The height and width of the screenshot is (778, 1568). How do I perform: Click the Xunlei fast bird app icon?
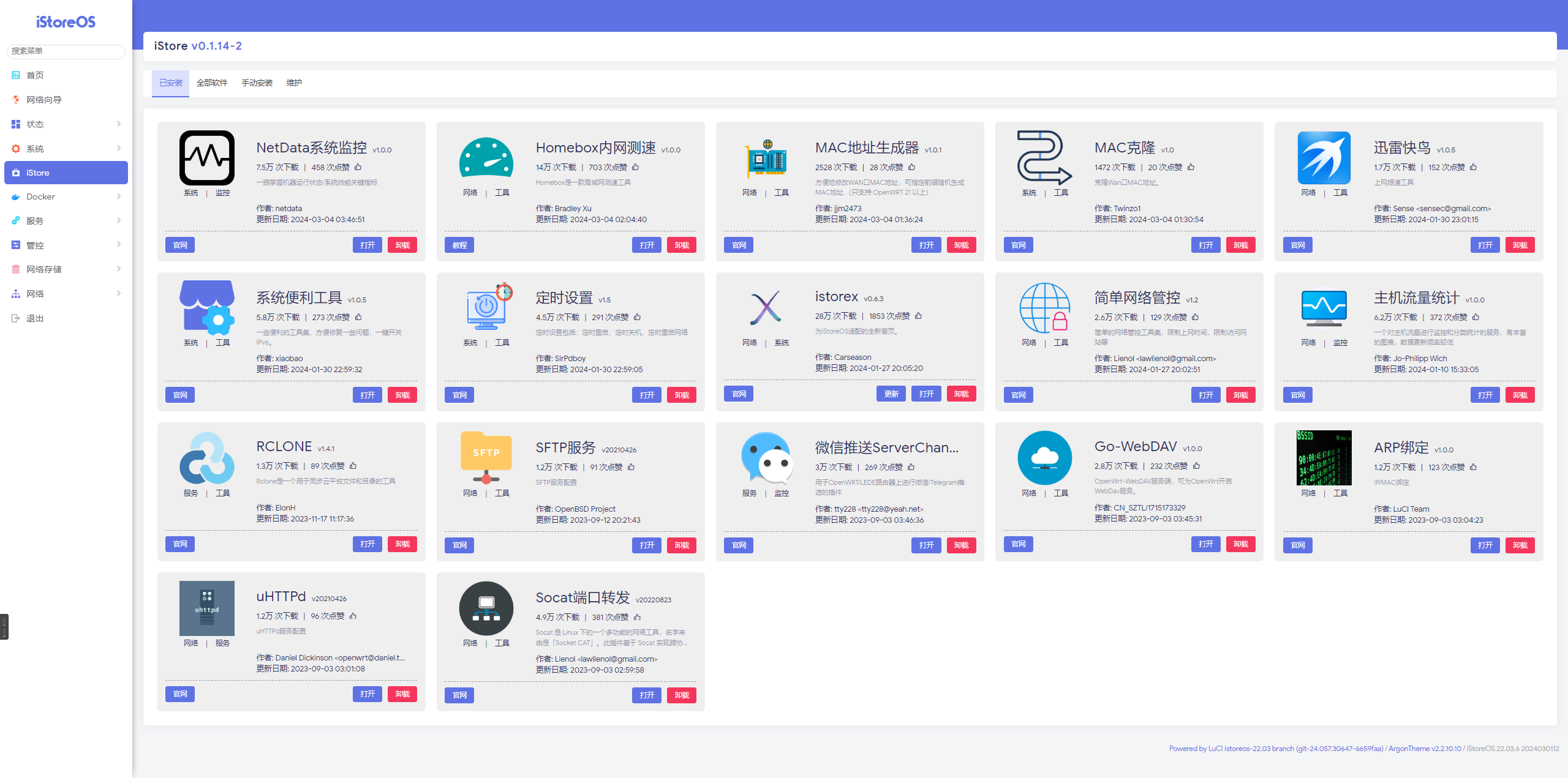[x=1324, y=157]
